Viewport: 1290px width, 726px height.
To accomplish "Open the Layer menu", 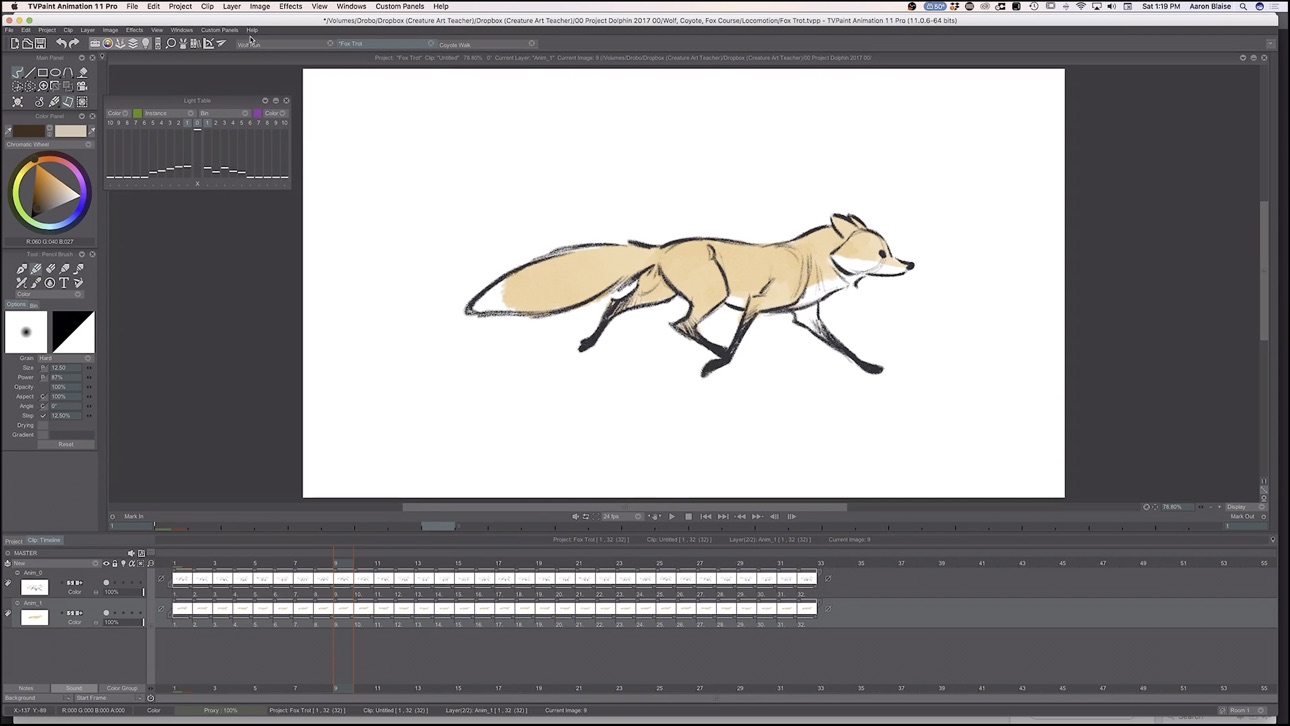I will 231,6.
